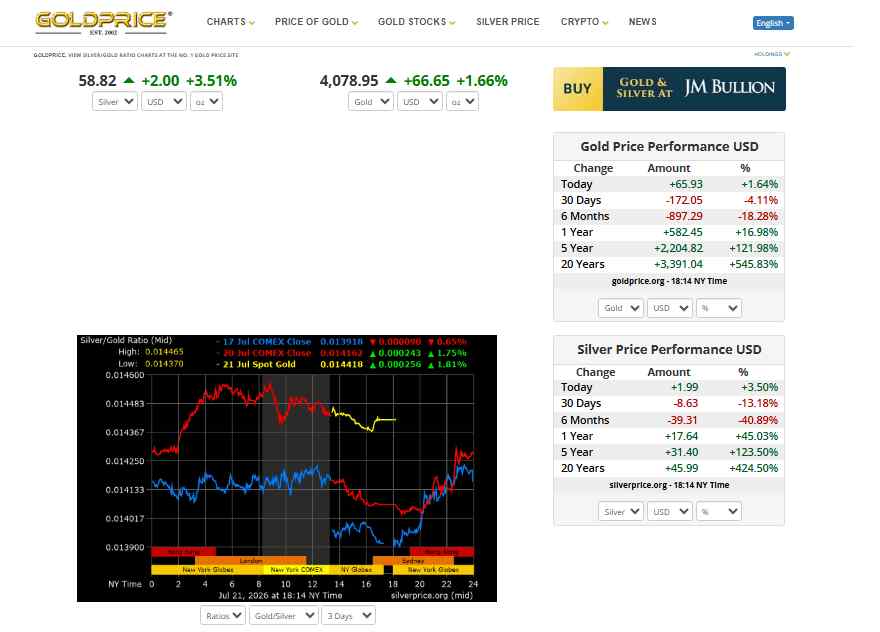
Task: Click the 21 Jul Spot Gold legend entry
Action: (x=259, y=364)
